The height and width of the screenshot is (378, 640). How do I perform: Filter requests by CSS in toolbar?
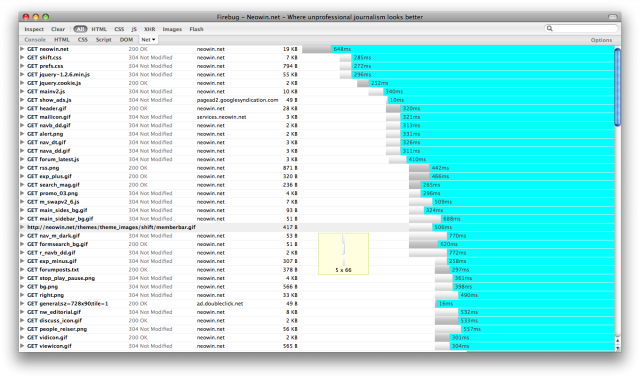coord(119,29)
